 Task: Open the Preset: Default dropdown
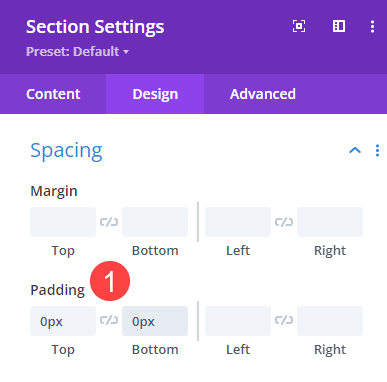77,52
